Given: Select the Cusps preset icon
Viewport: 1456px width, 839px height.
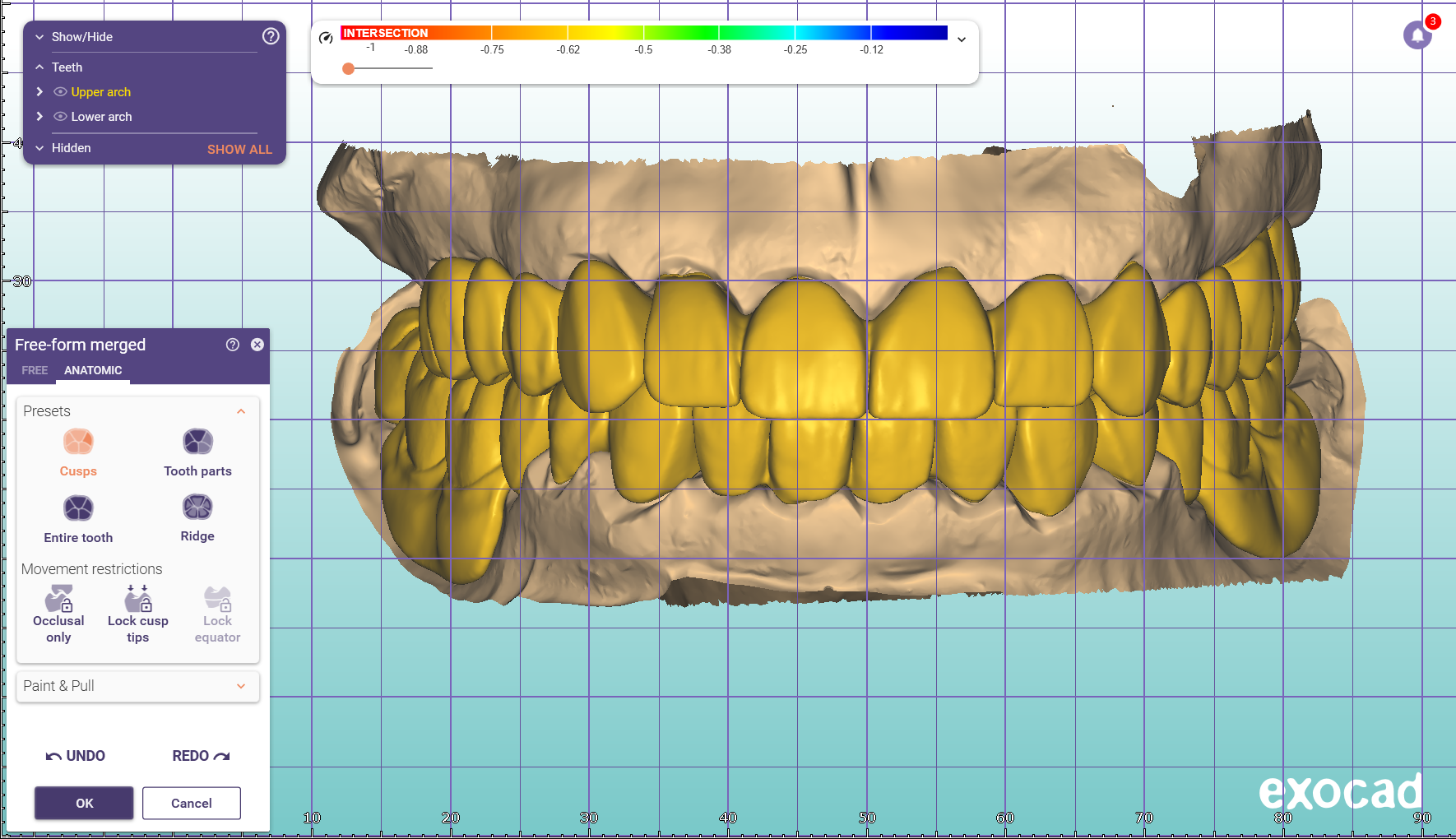Looking at the screenshot, I should (78, 443).
